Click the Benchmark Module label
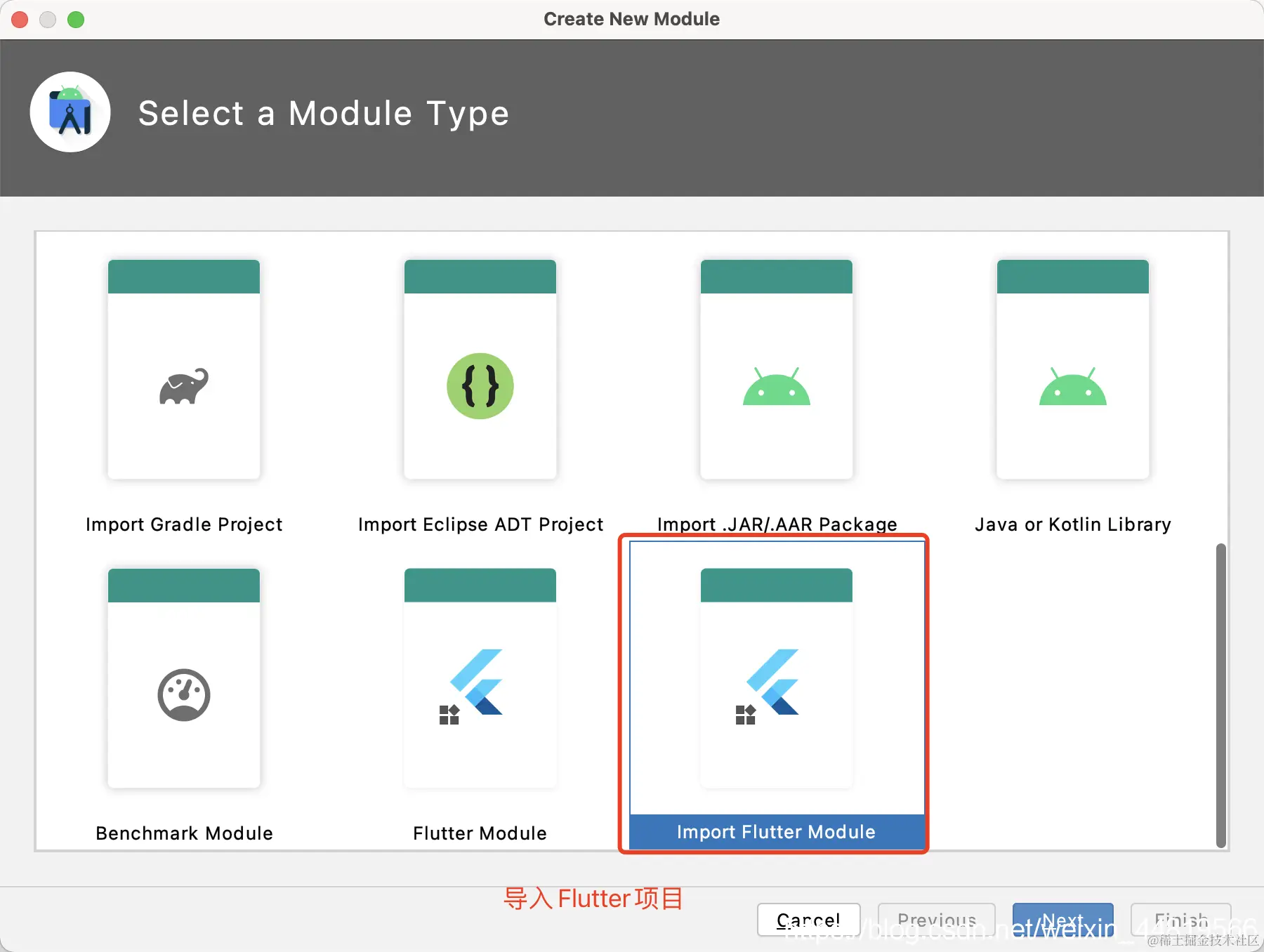This screenshot has height=952, width=1264. 184,833
